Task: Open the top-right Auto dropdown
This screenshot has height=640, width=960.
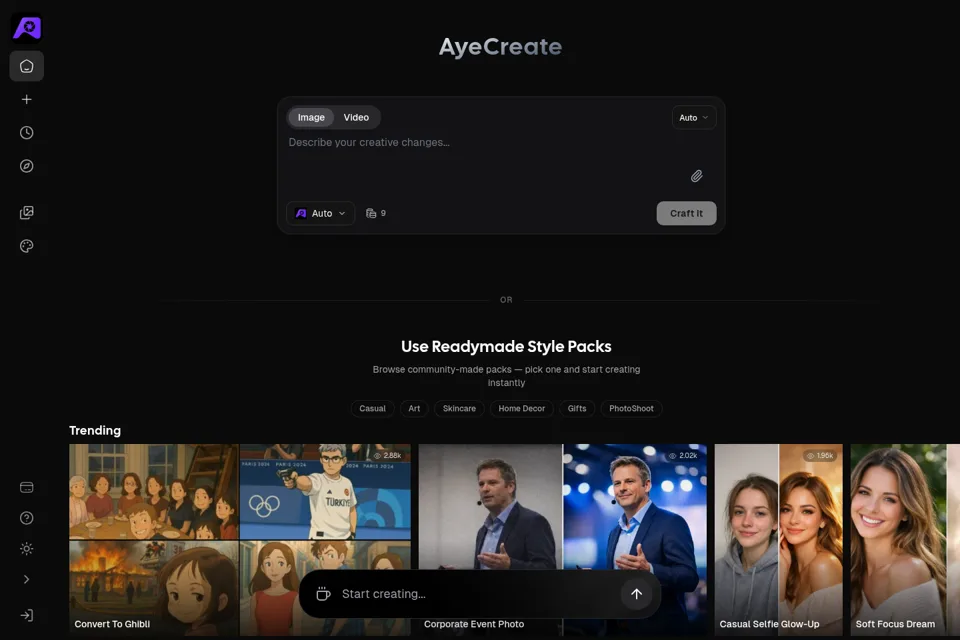Action: pyautogui.click(x=694, y=118)
